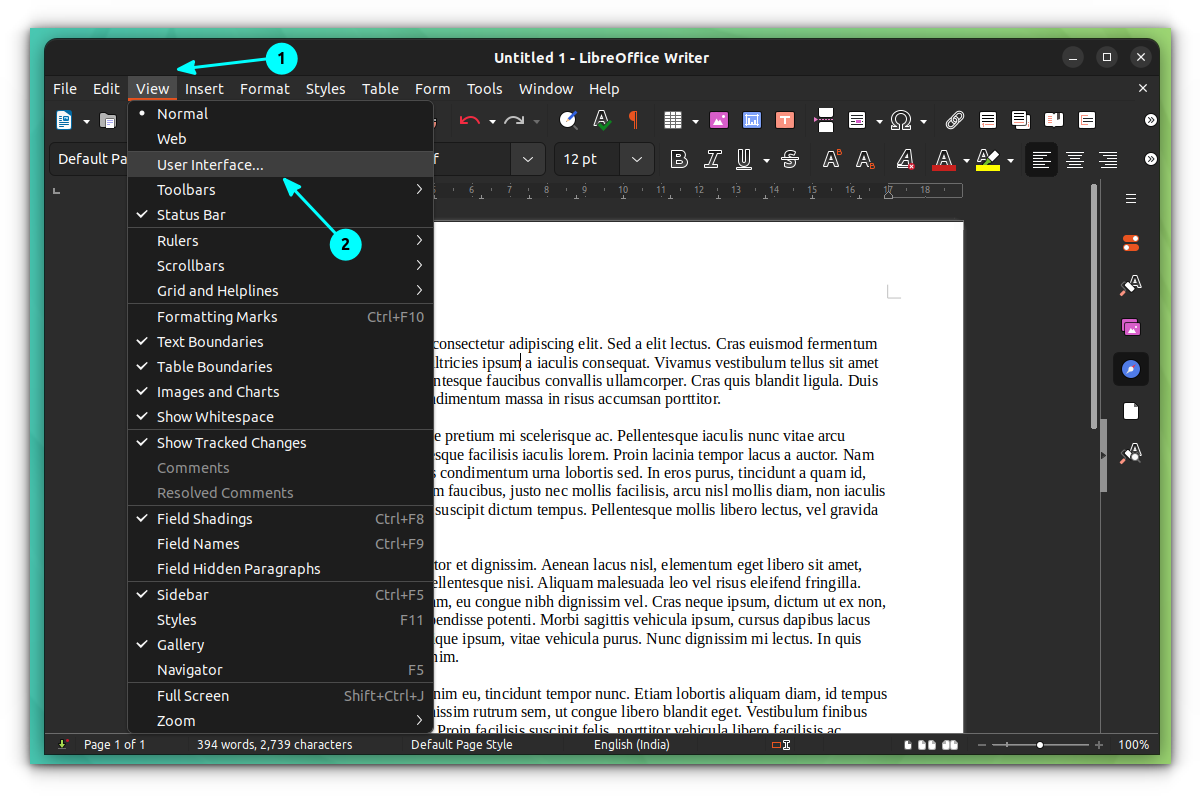Open sidebar settings hamburger menu
This screenshot has height=796, width=1201.
(x=1131, y=199)
